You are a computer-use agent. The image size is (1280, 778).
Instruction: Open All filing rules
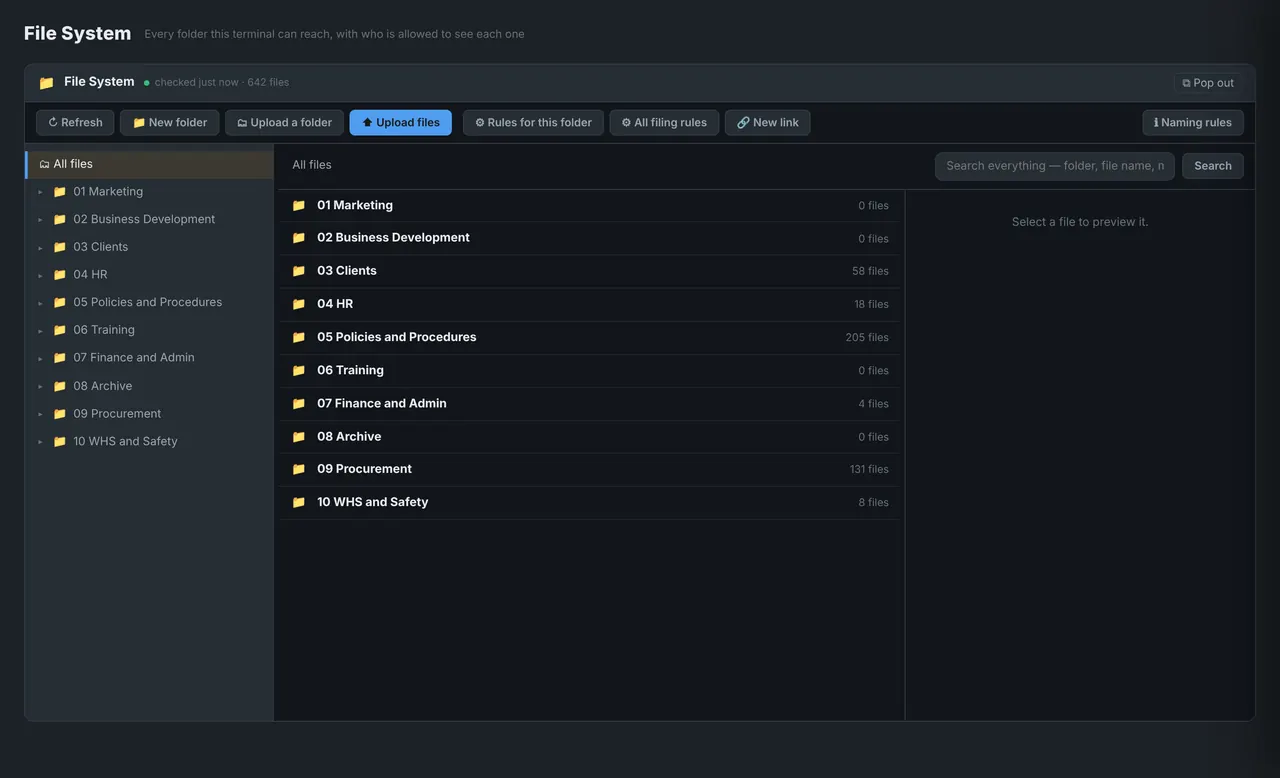pyautogui.click(x=664, y=123)
